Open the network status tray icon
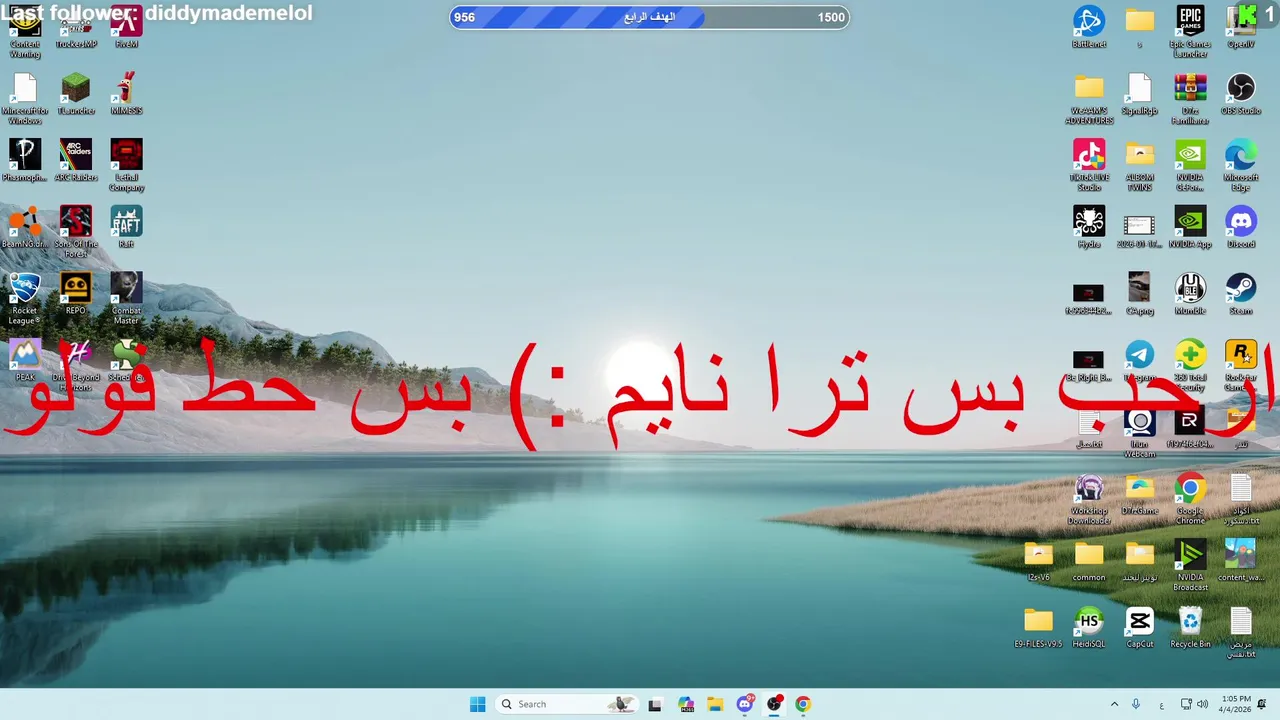 [x=1186, y=704]
